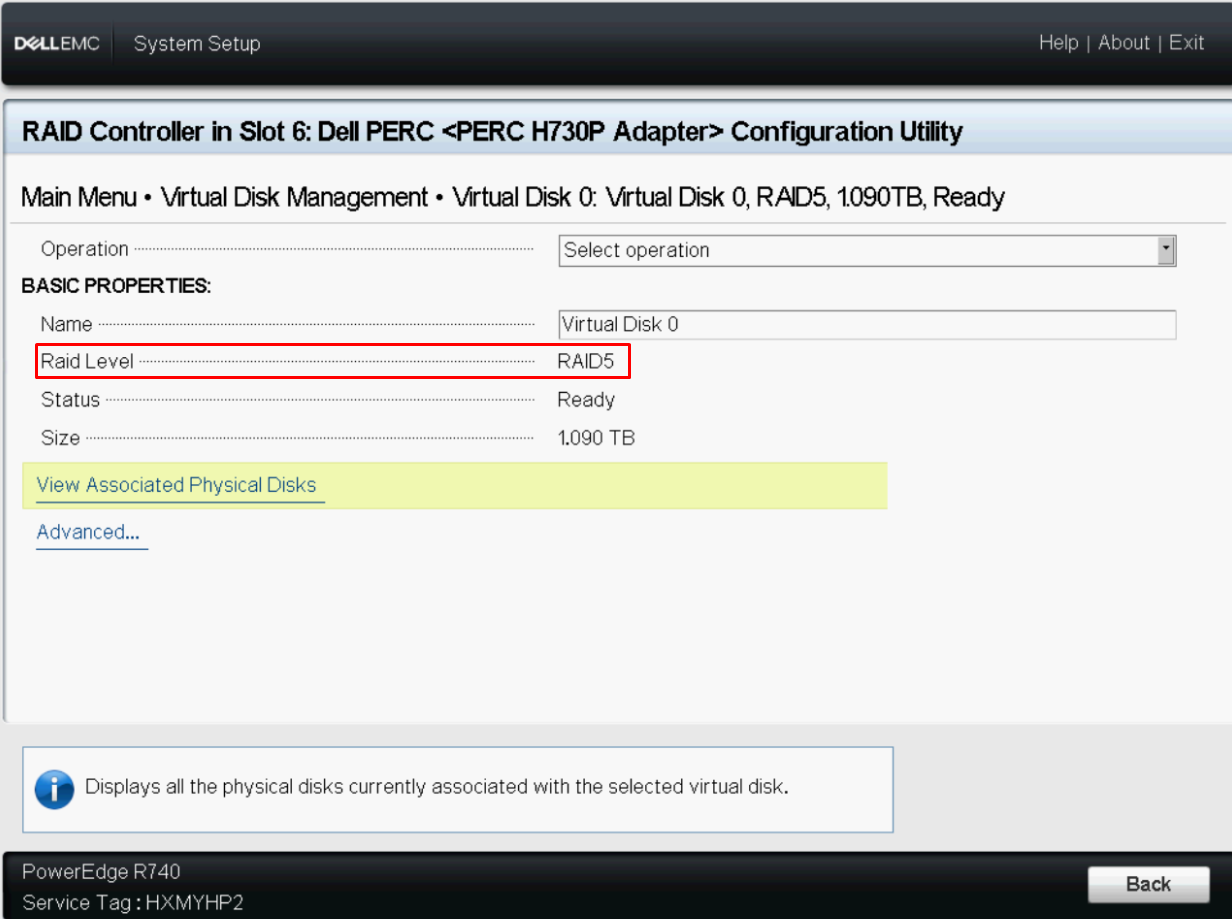Screen dimensions: 1232x919
Task: Click the Size label
Action: point(60,438)
